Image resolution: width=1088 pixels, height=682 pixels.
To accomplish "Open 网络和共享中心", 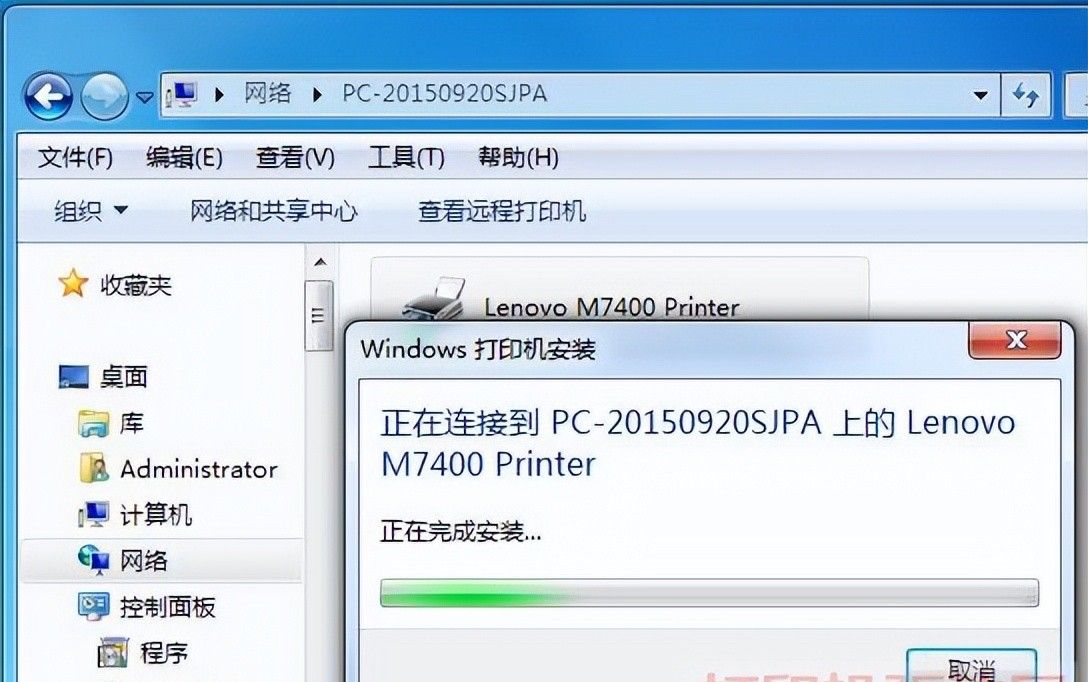I will [x=273, y=211].
